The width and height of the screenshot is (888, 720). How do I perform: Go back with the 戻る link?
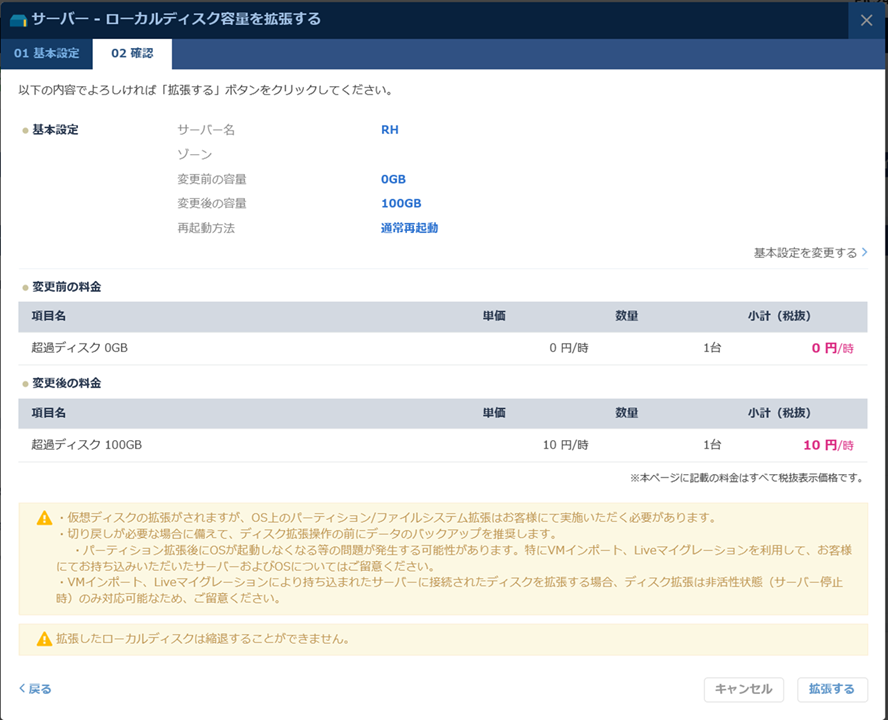35,689
